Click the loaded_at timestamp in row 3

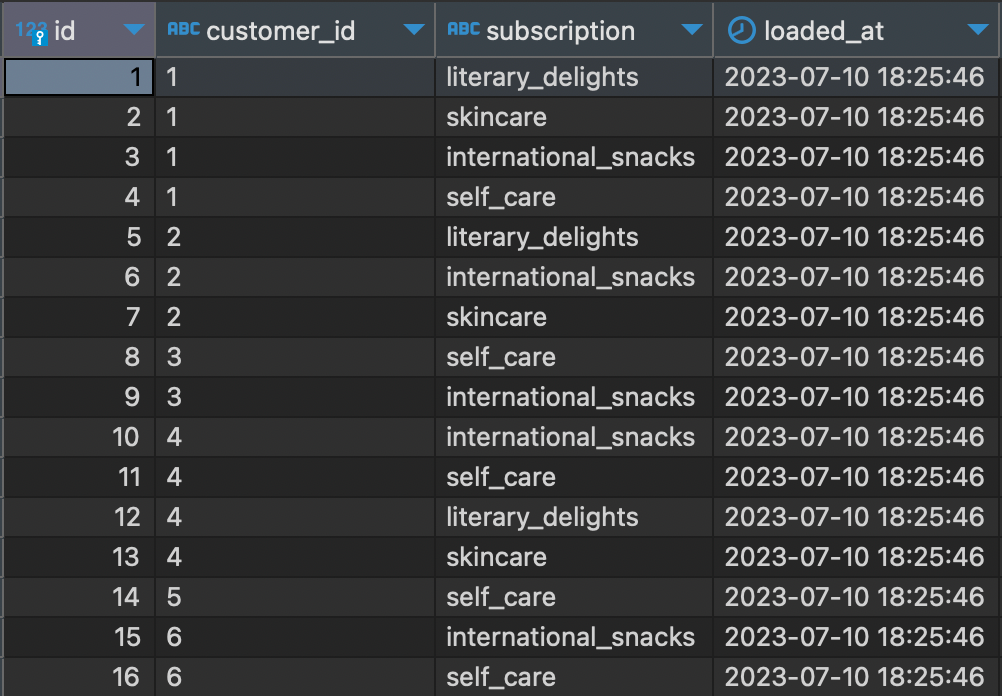coord(854,157)
